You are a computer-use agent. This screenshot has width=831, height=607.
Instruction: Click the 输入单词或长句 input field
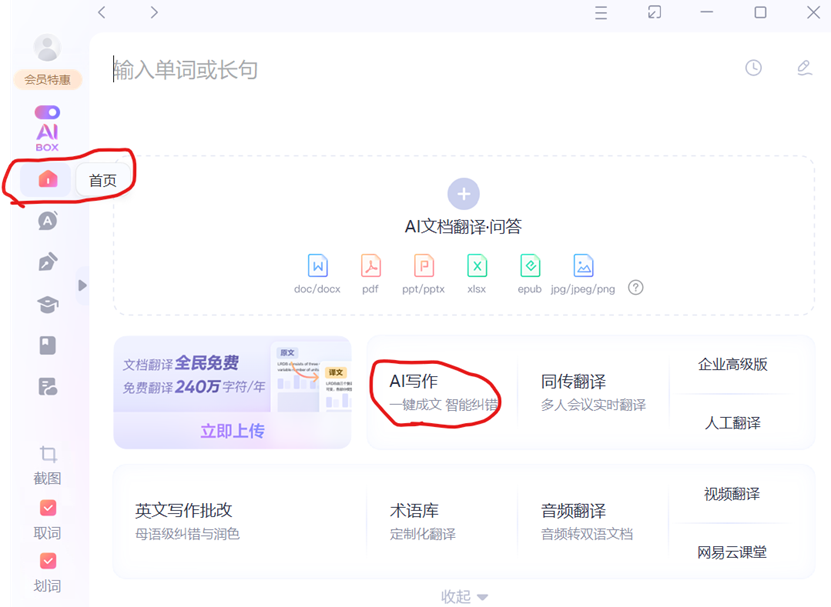(400, 69)
